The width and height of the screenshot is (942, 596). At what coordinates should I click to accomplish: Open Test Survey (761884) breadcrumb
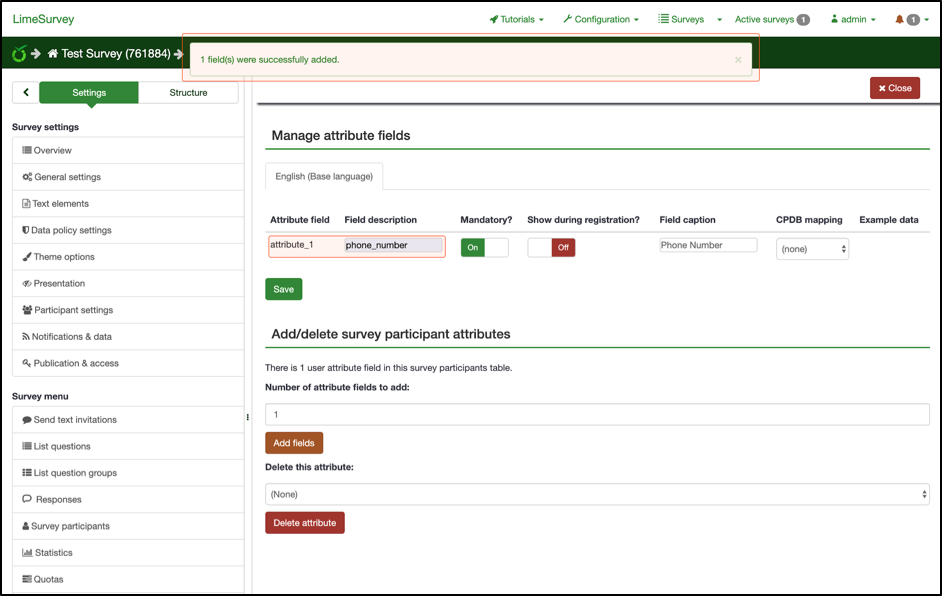pos(116,53)
